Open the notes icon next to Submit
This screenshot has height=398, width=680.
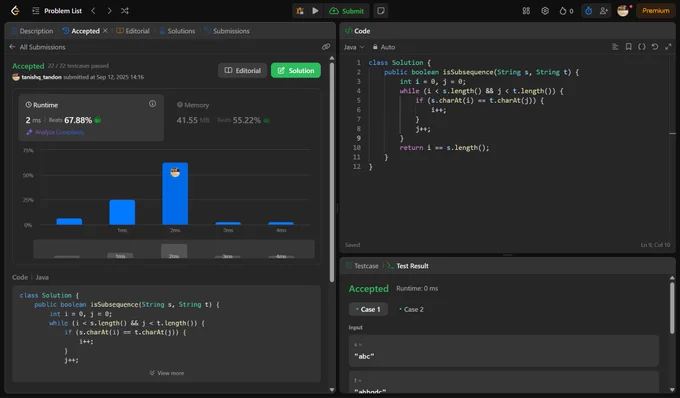381,11
